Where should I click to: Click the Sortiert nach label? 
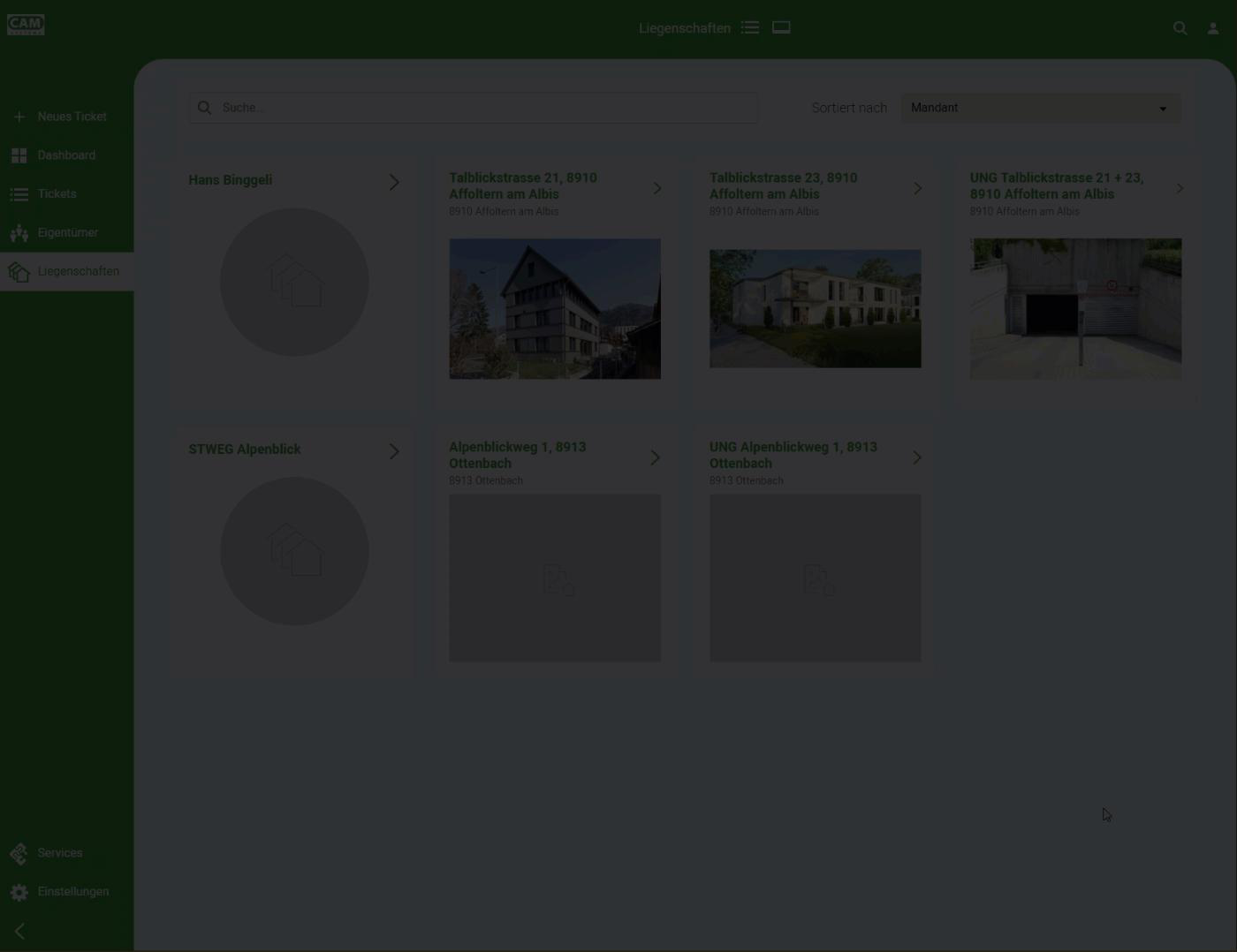849,108
